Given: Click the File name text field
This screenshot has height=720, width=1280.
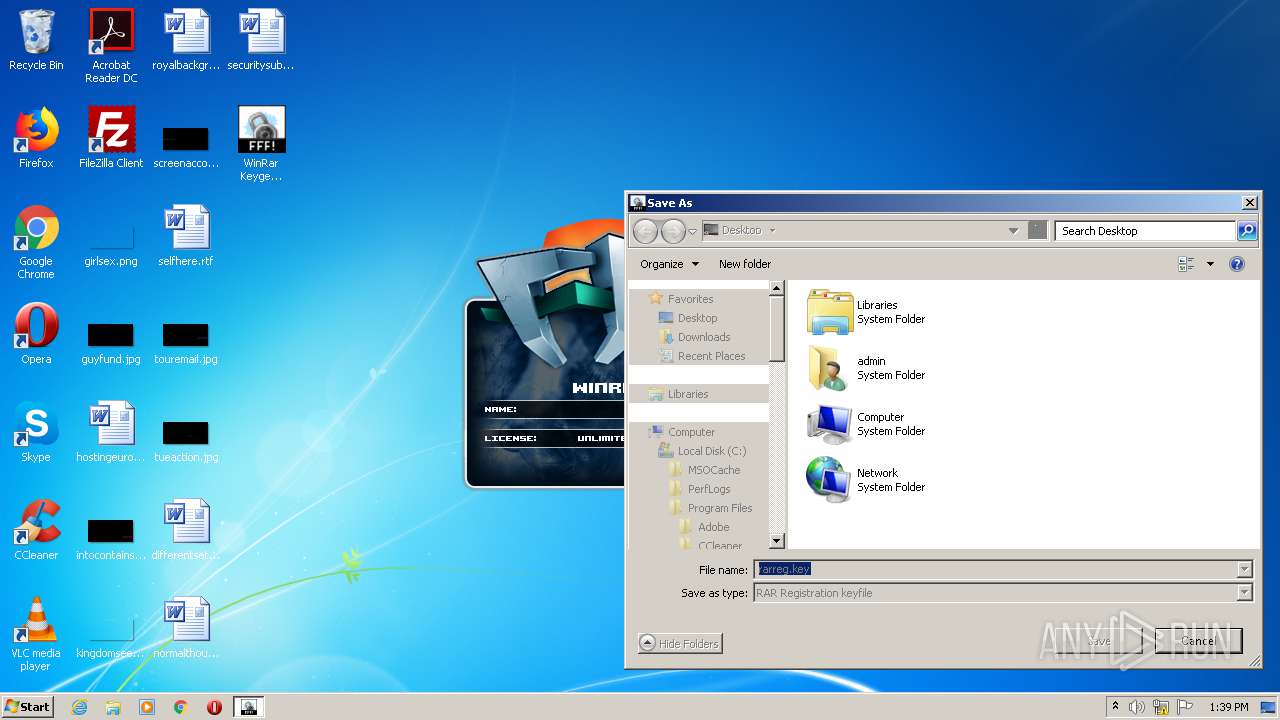Looking at the screenshot, I should 995,569.
